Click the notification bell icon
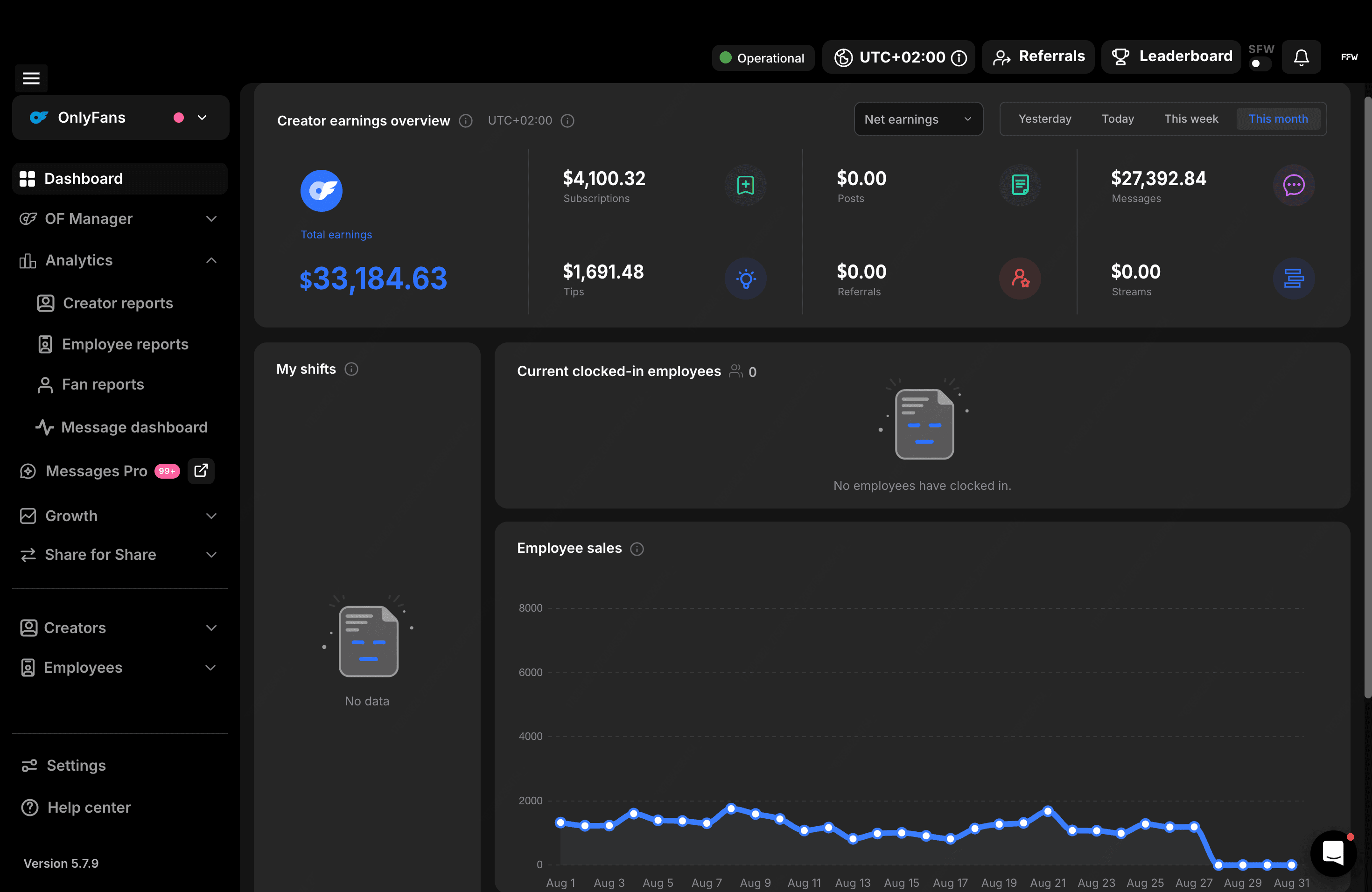 pos(1301,57)
